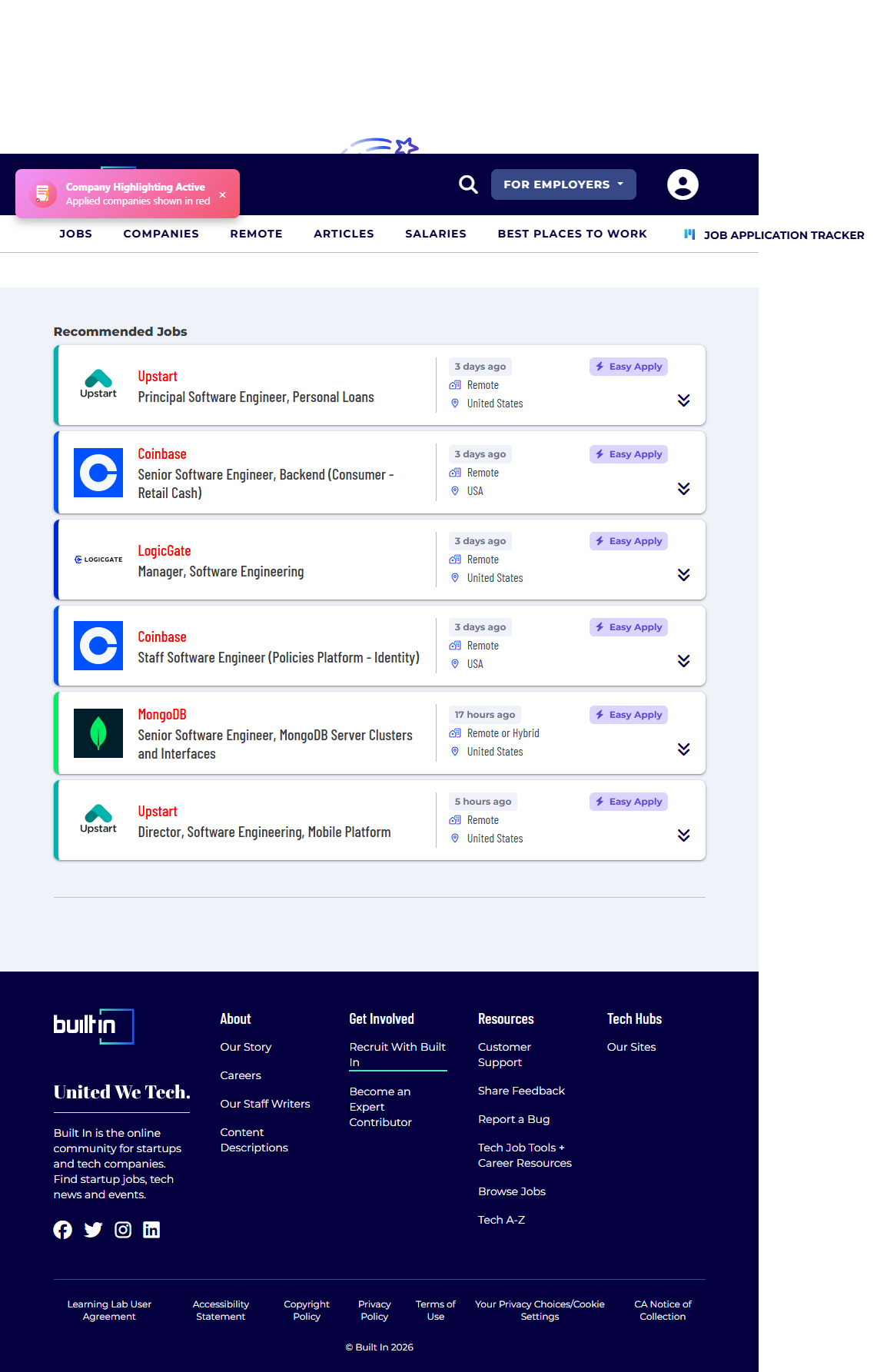Open the Salaries nav item
877x1372 pixels.
435,234
